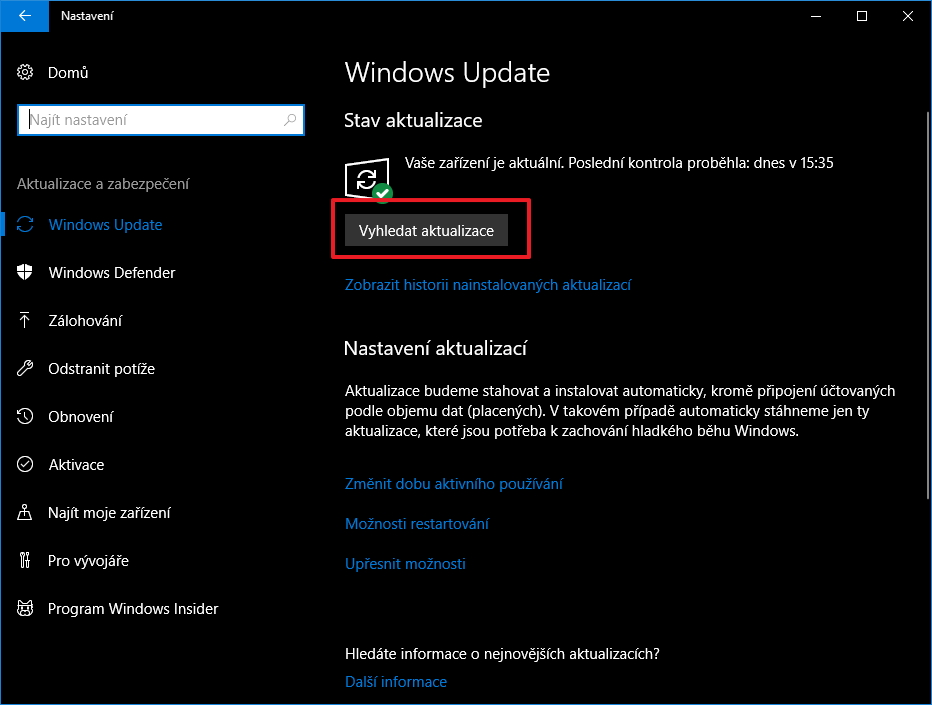This screenshot has width=932, height=705.
Task: Return to Domů settings home
Action: coord(68,73)
